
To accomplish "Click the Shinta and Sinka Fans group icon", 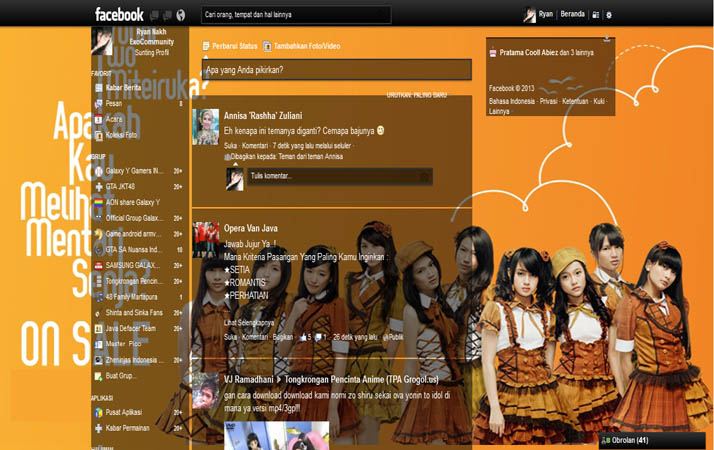I will tap(99, 313).
